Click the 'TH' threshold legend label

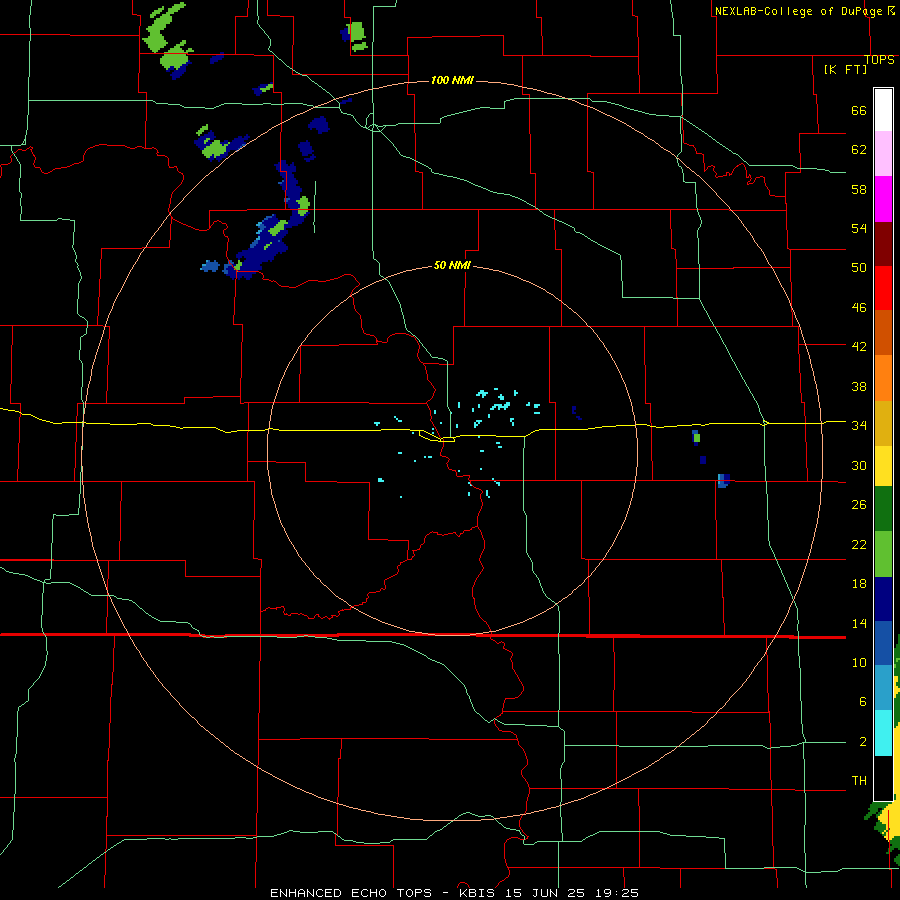coord(859,781)
